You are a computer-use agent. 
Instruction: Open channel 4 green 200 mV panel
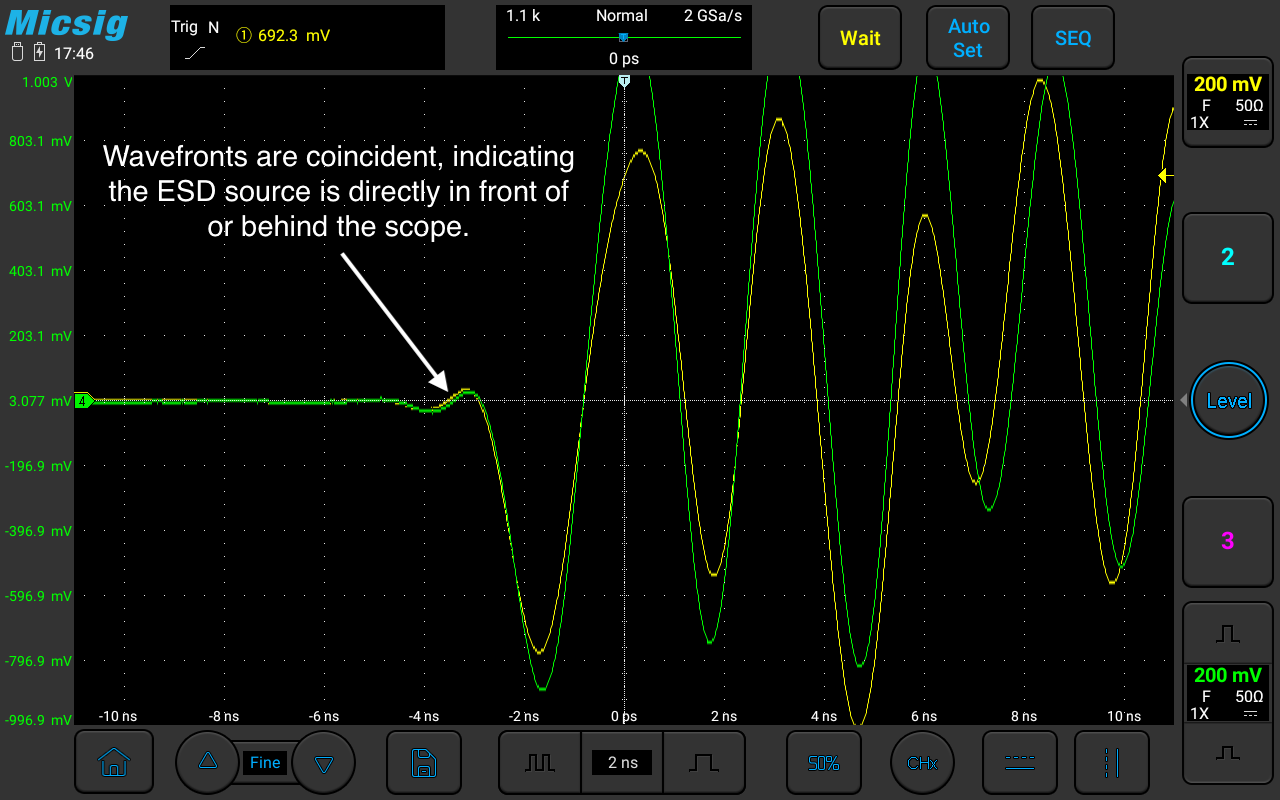pos(1228,693)
